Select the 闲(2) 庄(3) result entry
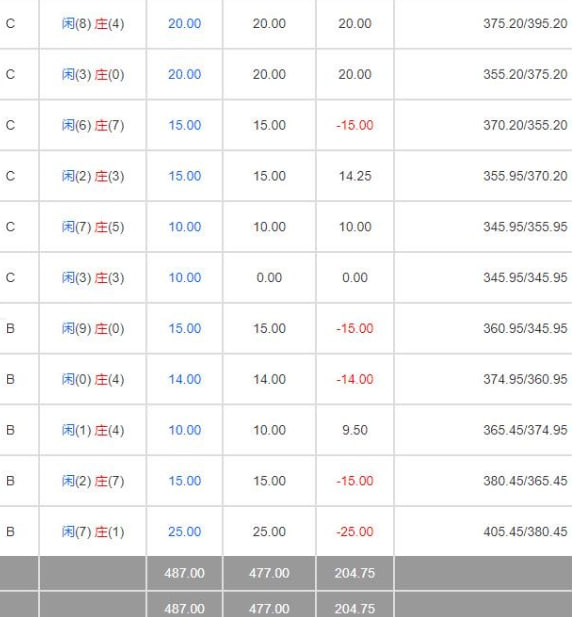The width and height of the screenshot is (576, 617). 93,176
